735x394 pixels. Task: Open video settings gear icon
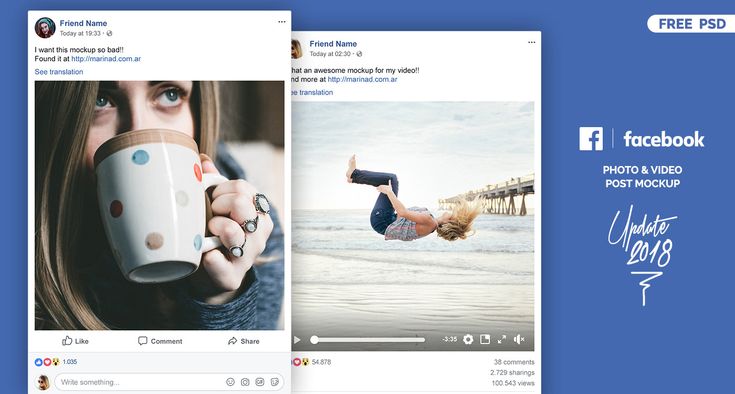(x=468, y=339)
